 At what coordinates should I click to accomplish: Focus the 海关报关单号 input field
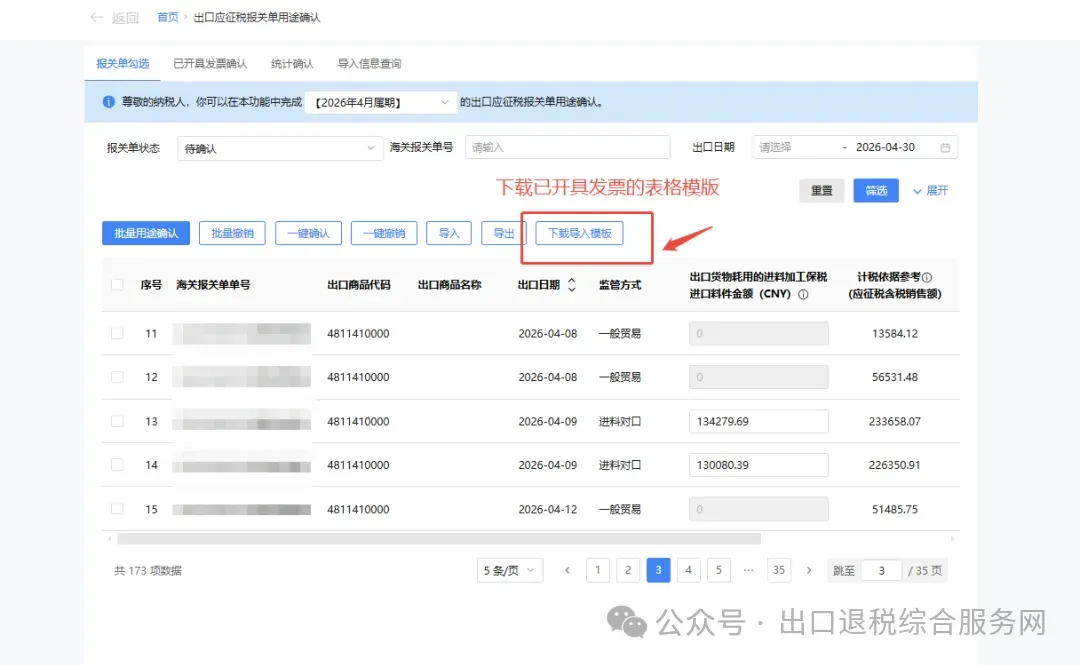click(x=568, y=147)
